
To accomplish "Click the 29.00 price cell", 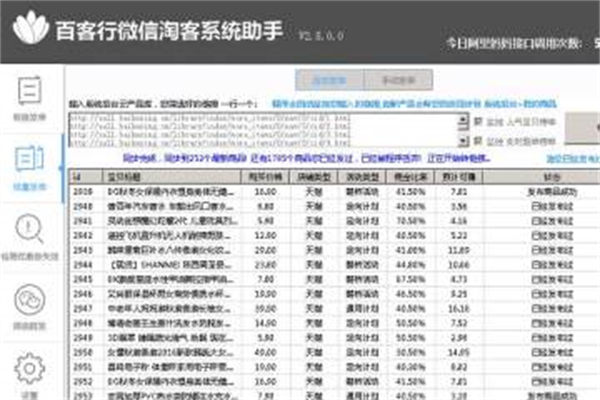I will click(x=265, y=250).
